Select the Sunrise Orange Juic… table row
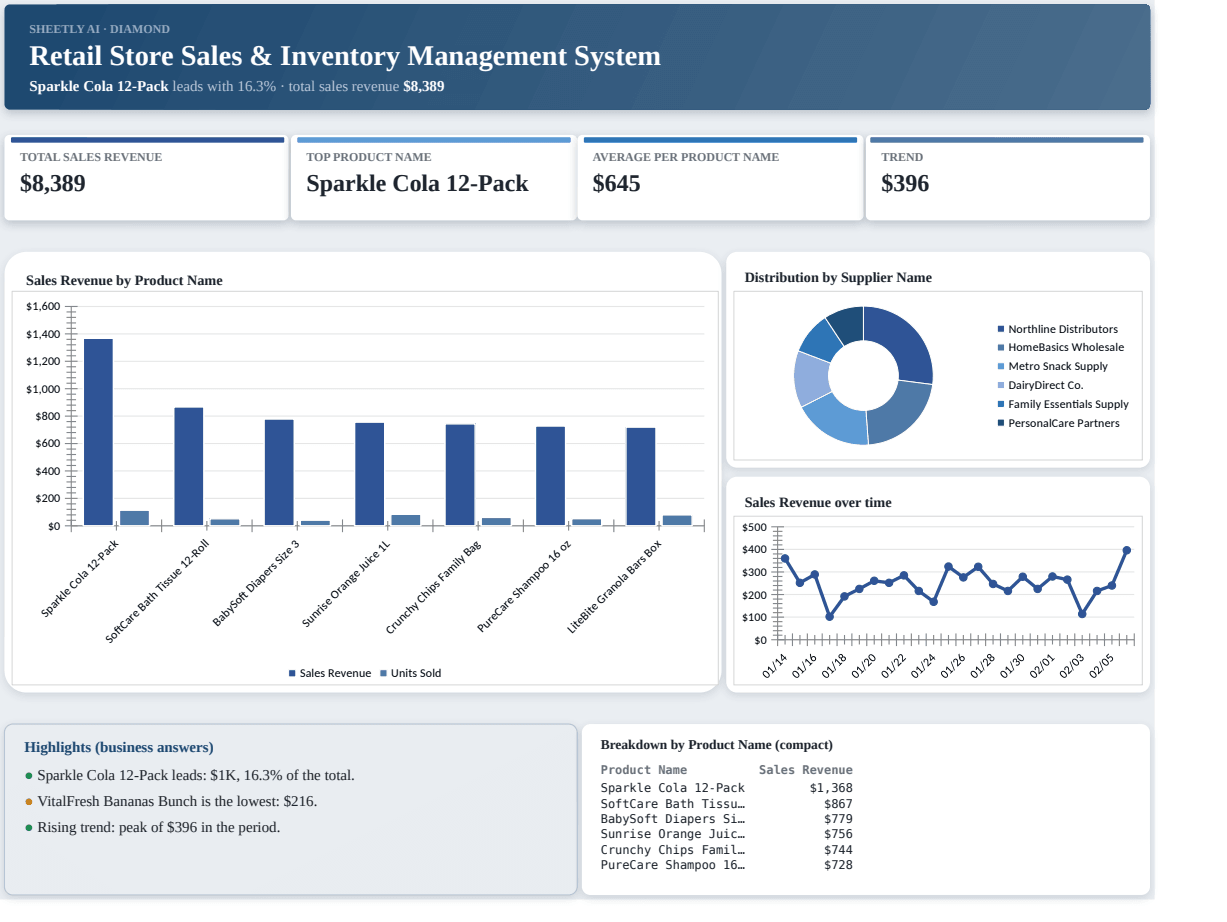The height and width of the screenshot is (922, 1227). pyautogui.click(x=727, y=834)
